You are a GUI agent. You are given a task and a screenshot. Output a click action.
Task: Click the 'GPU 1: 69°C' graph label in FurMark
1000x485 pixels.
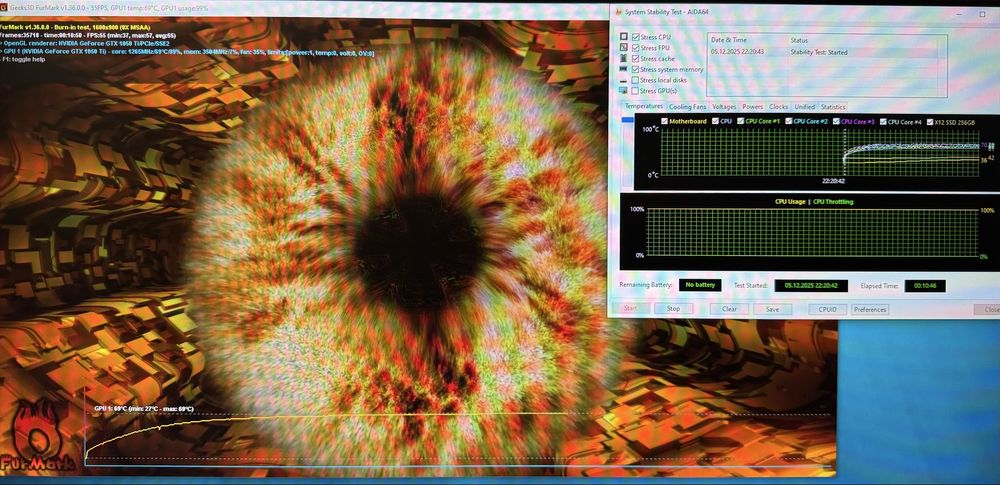point(144,408)
